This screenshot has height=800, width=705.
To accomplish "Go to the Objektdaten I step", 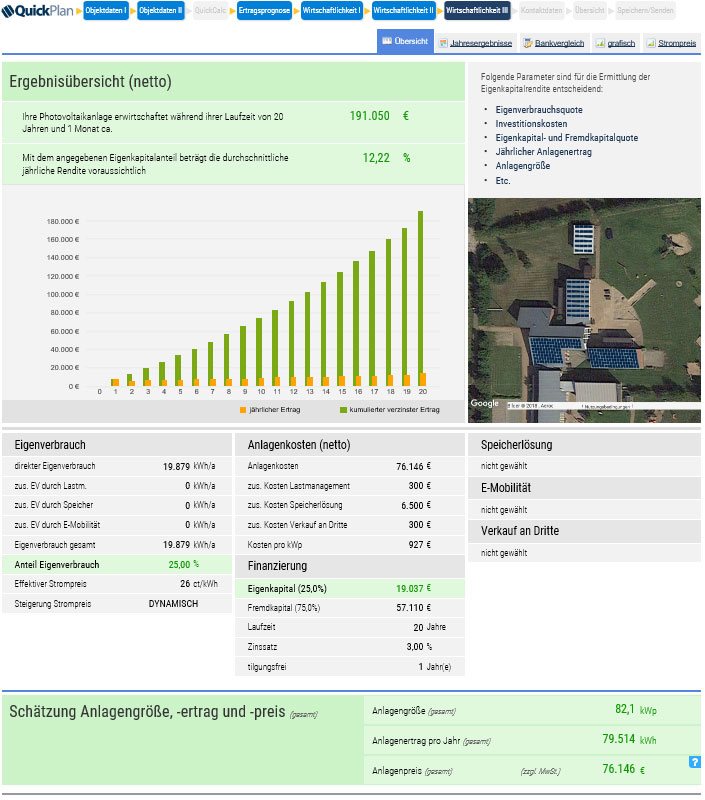I will pos(105,11).
